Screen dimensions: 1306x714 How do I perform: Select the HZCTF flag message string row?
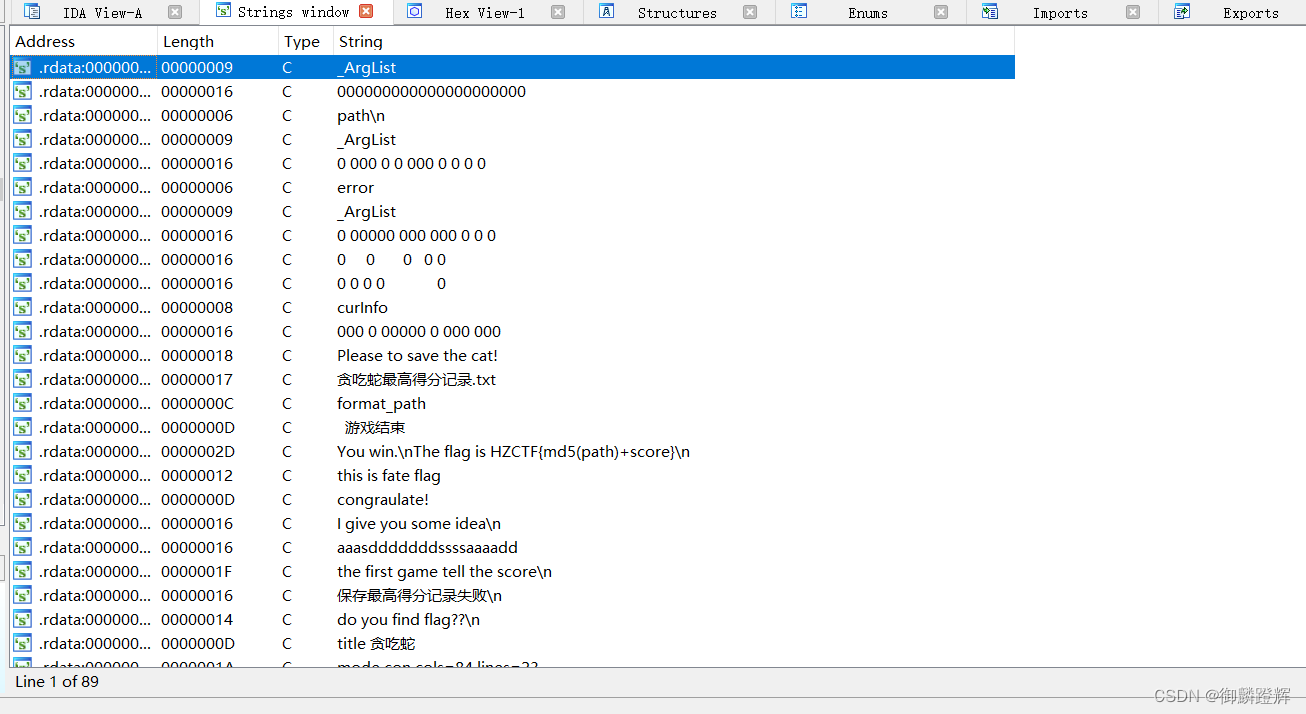pyautogui.click(x=511, y=451)
